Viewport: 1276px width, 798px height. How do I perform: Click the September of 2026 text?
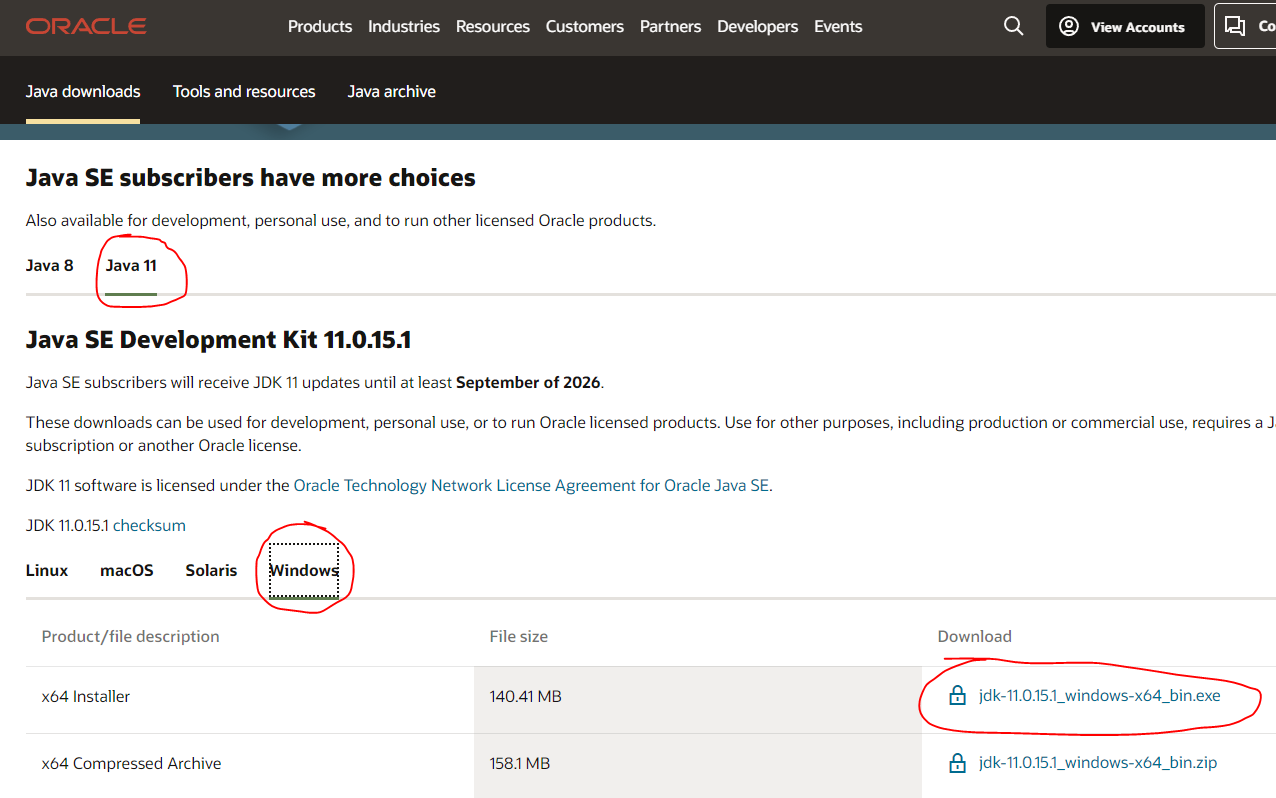coord(528,382)
